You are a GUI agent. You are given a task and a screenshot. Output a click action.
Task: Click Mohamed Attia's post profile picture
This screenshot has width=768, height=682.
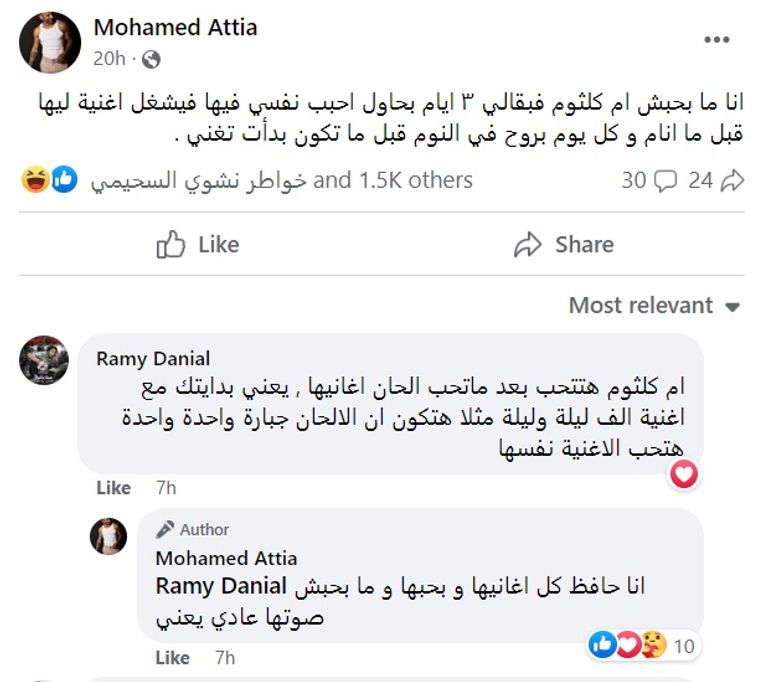(50, 42)
